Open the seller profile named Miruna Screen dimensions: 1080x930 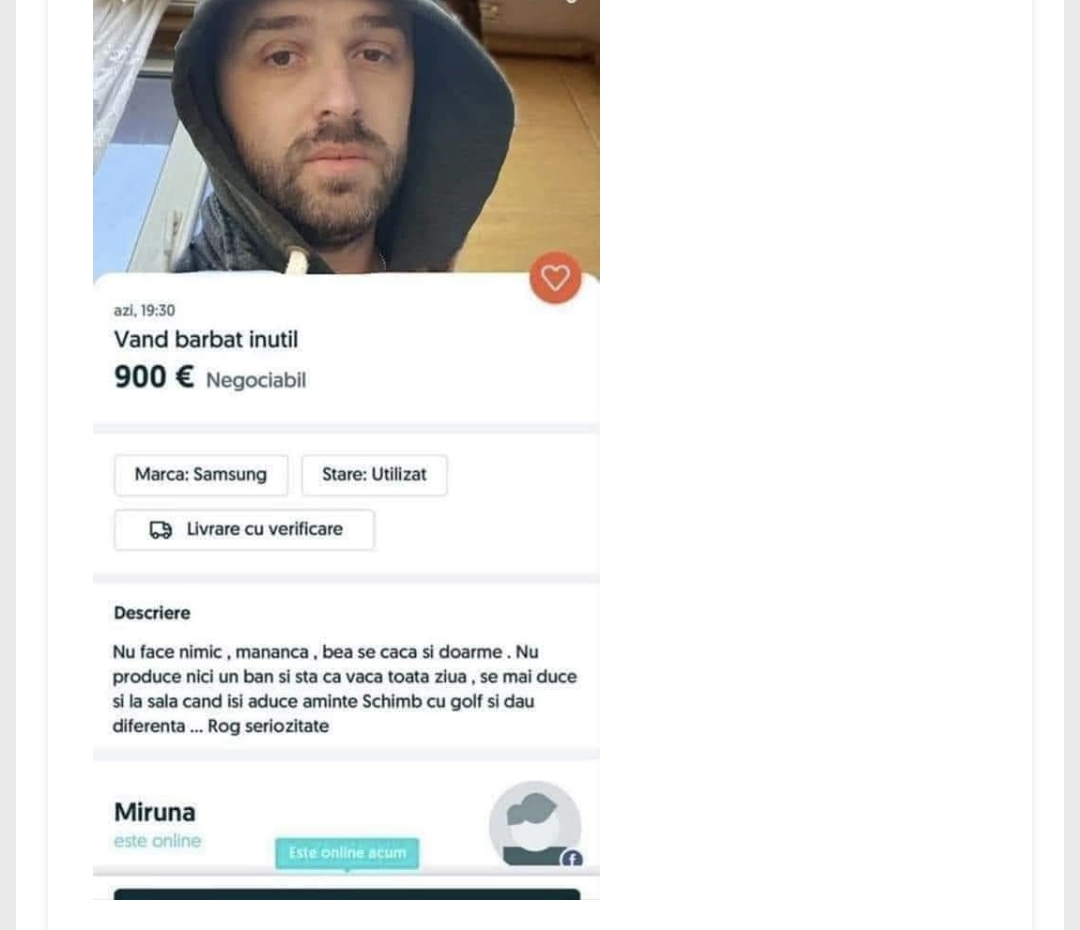click(155, 812)
